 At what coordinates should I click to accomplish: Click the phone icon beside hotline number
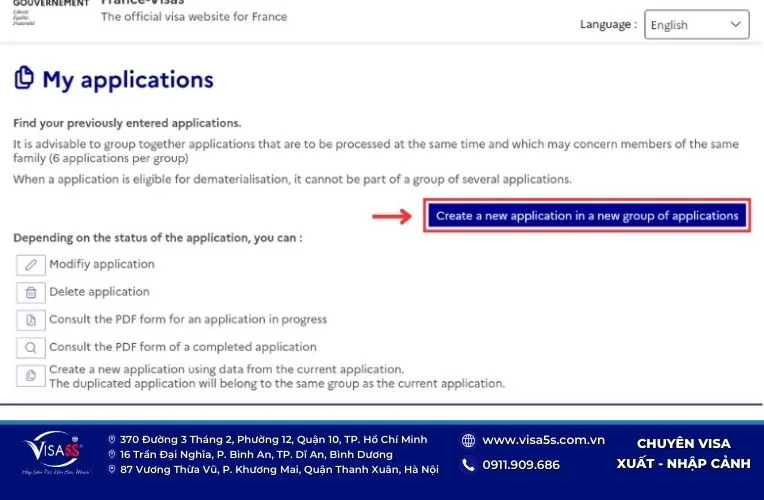coord(468,465)
